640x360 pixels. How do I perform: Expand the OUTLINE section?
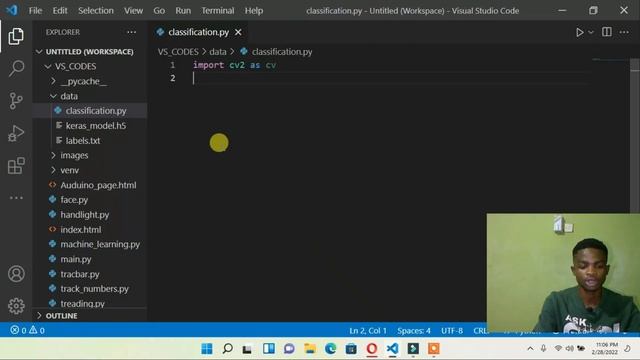pyautogui.click(x=89, y=316)
